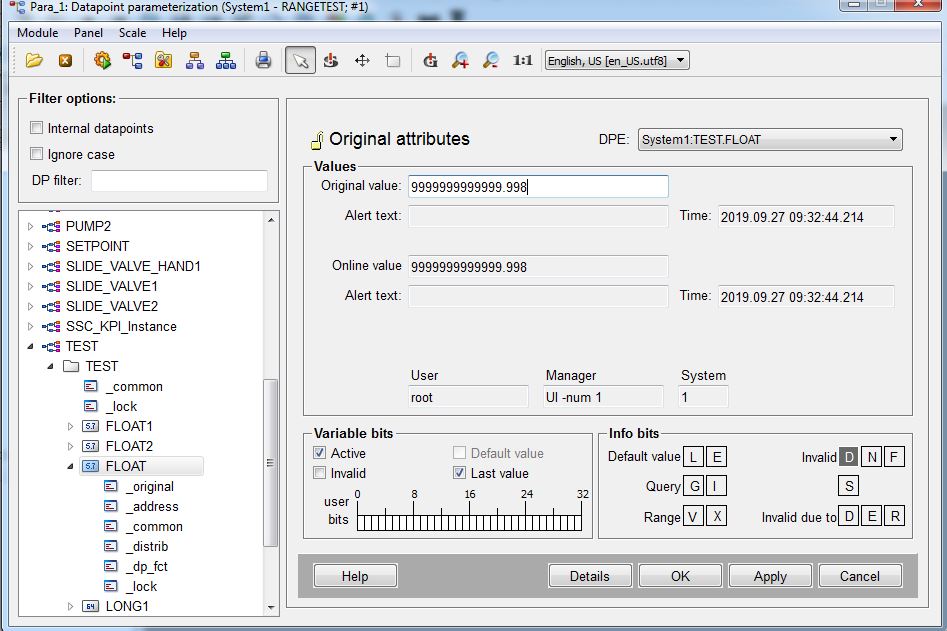Reset zoom with the 1:1 icon

click(522, 61)
